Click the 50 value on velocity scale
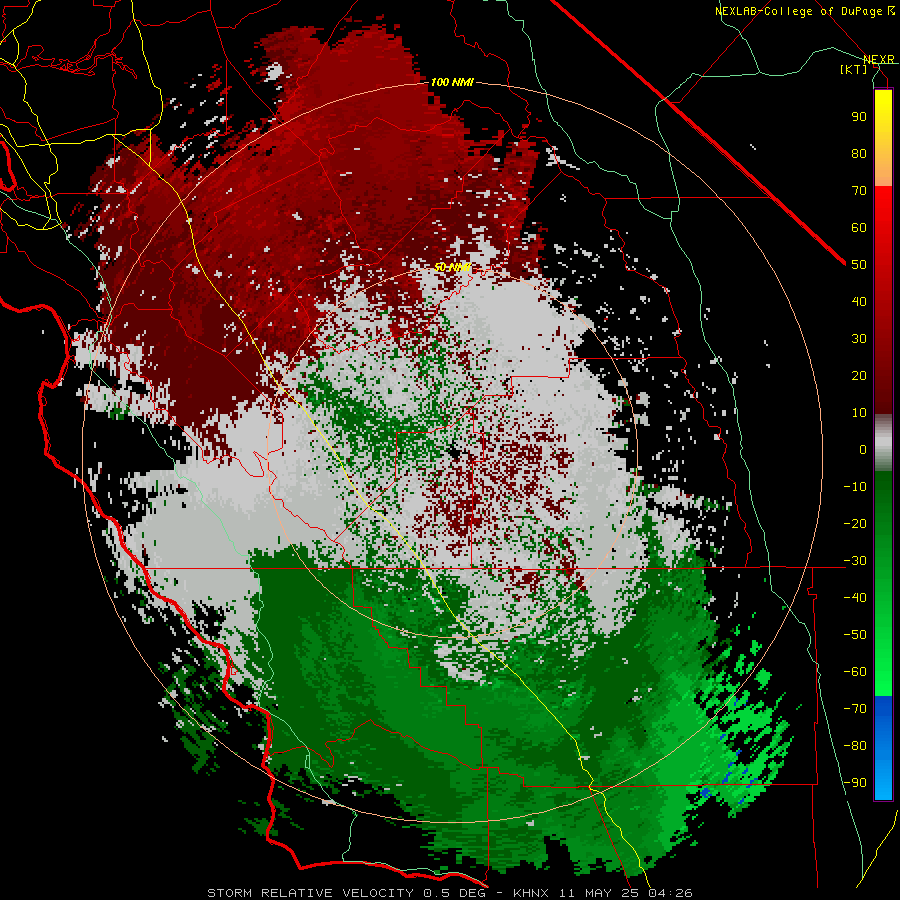 click(x=859, y=265)
